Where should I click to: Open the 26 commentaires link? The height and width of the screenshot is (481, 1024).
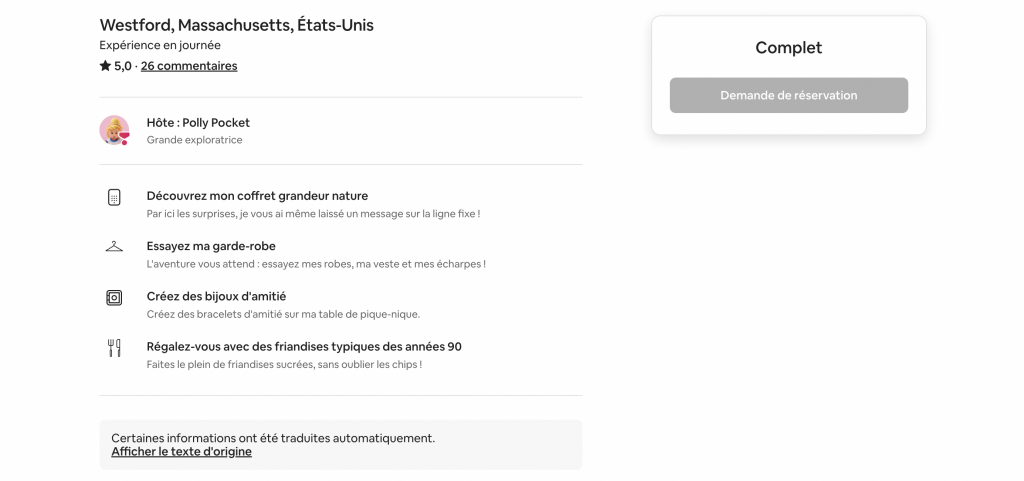click(189, 66)
